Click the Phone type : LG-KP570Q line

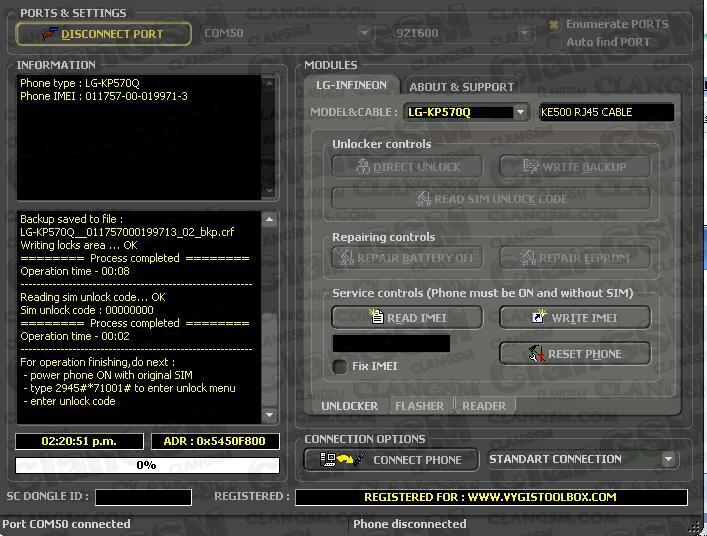click(x=80, y=83)
